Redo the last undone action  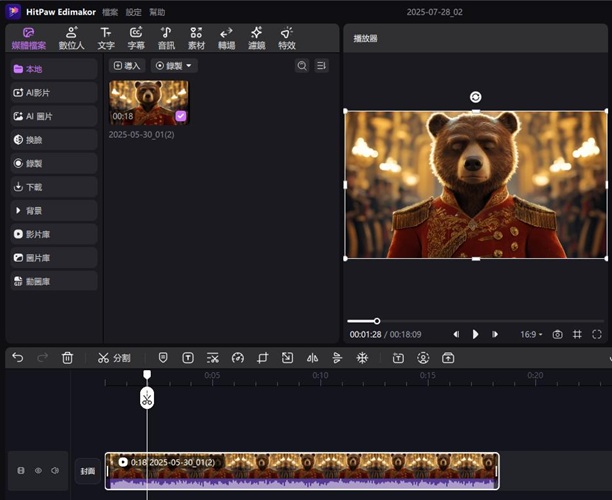coord(42,358)
